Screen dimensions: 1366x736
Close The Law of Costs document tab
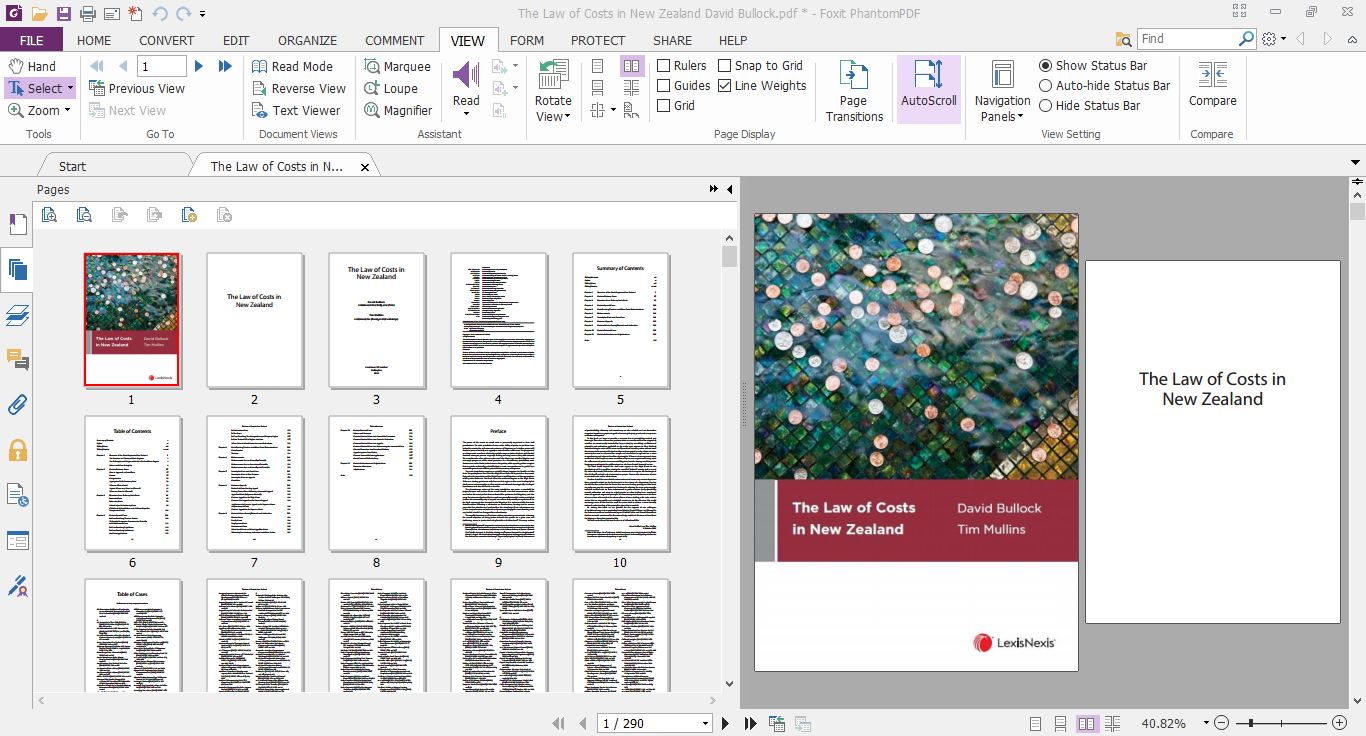coord(365,167)
